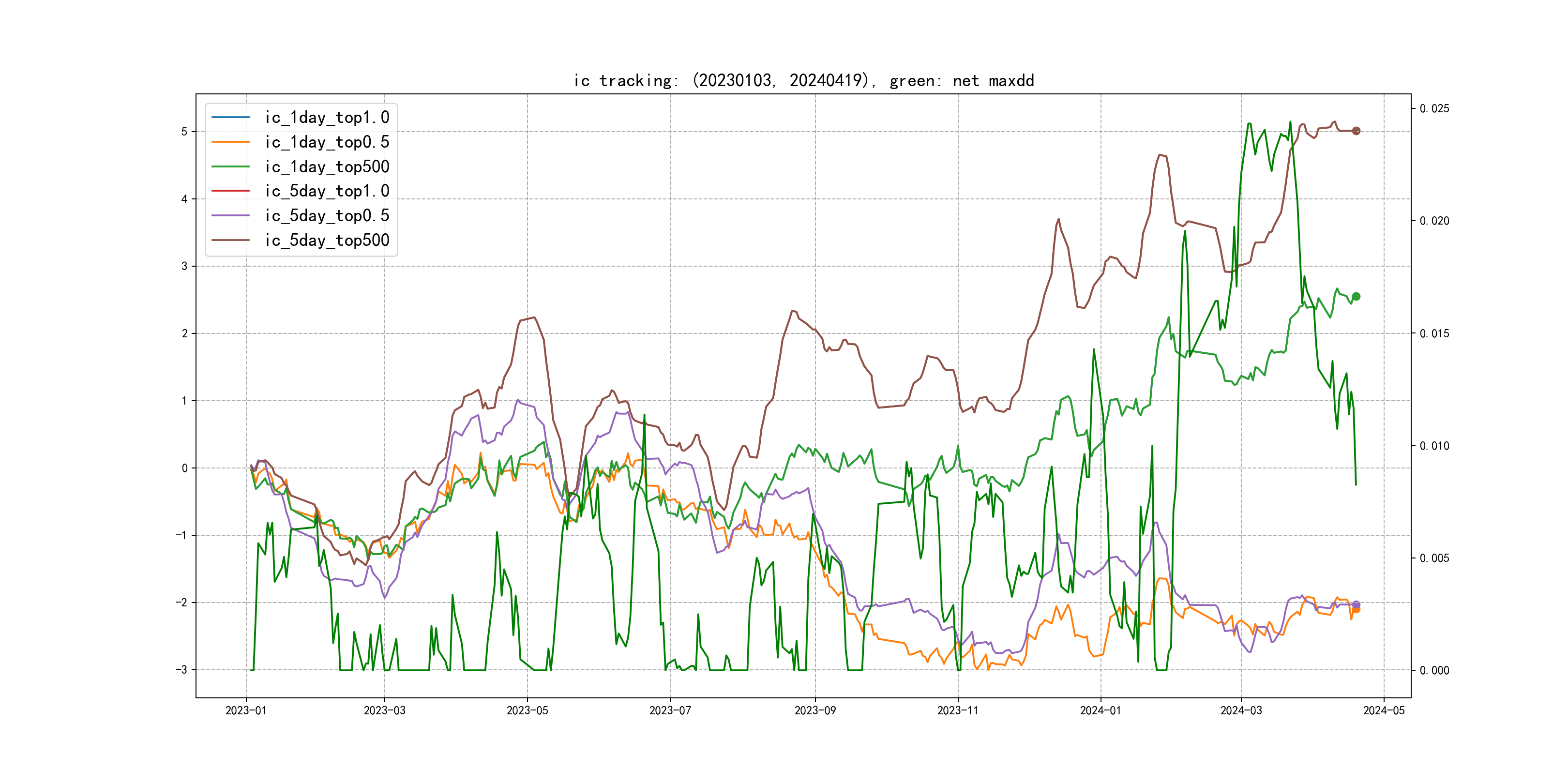The height and width of the screenshot is (784, 1568).
Task: Click the 0.025 right-axis label
Action: click(x=1434, y=108)
